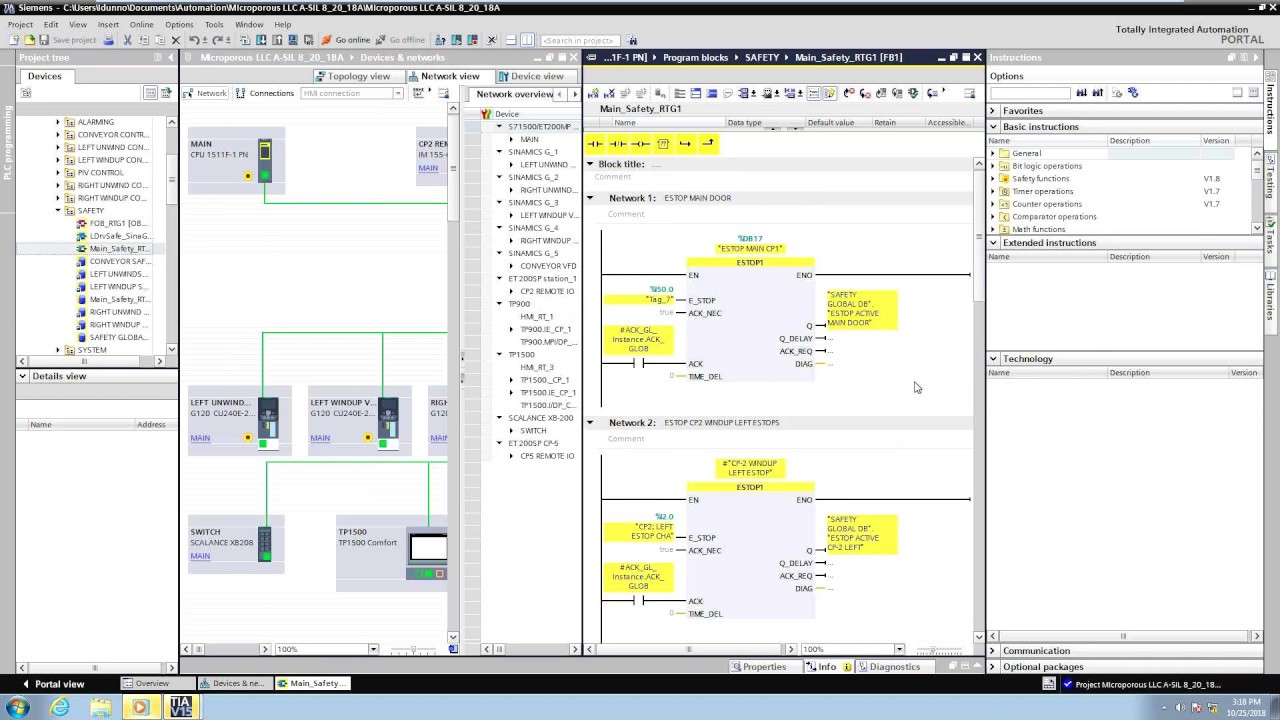Click the Undo arrow icon
Image resolution: width=1280 pixels, height=720 pixels.
tap(194, 40)
